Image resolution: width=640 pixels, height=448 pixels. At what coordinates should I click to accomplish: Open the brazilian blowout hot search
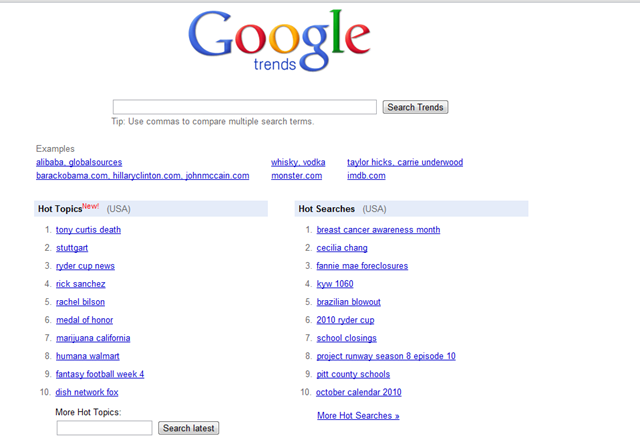coord(349,302)
